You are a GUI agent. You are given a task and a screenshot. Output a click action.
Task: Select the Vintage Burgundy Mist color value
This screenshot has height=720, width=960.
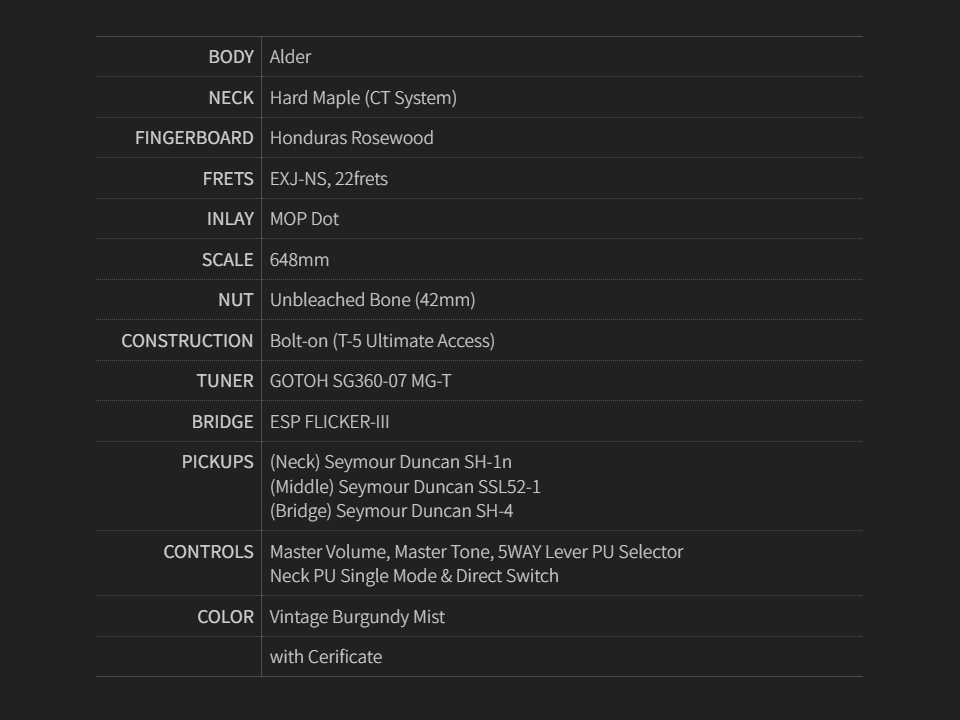pyautogui.click(x=357, y=617)
